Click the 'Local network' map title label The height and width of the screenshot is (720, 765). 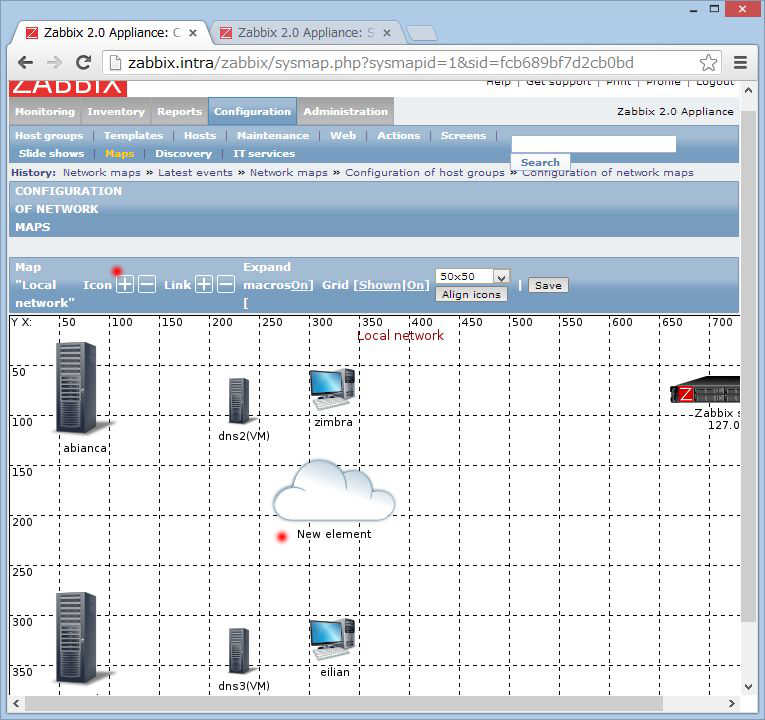401,336
